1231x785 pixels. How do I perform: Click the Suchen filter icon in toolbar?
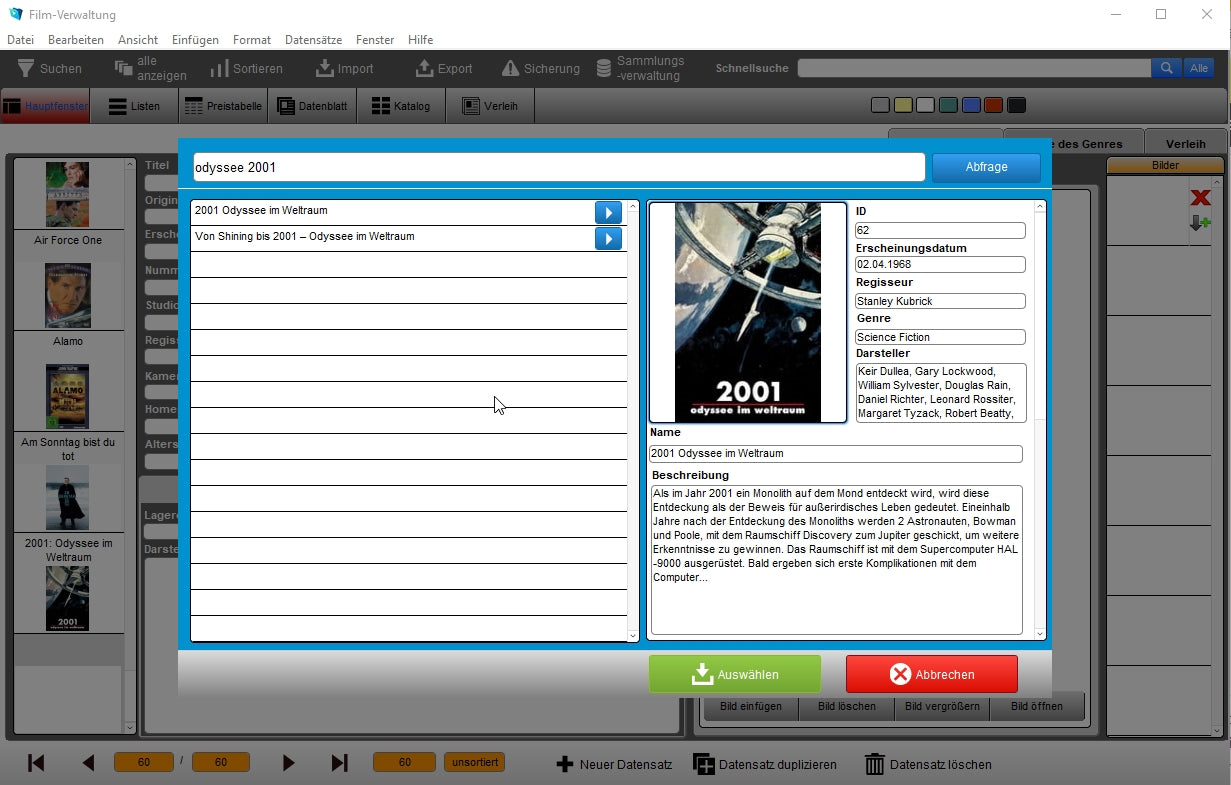[x=26, y=68]
